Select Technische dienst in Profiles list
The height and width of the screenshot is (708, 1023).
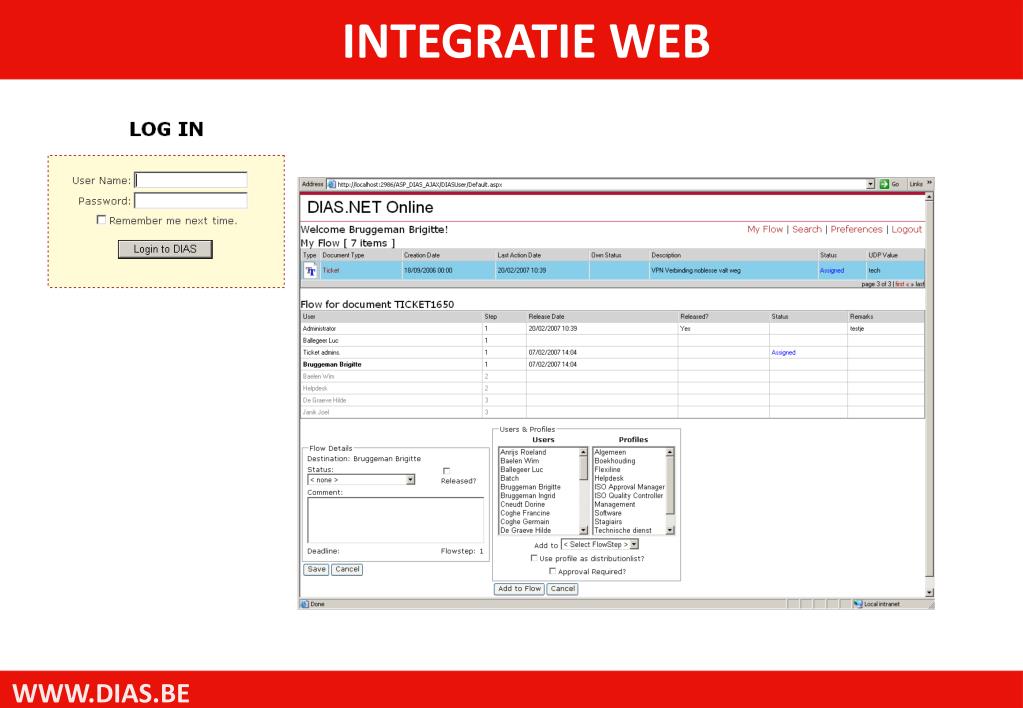tap(623, 531)
